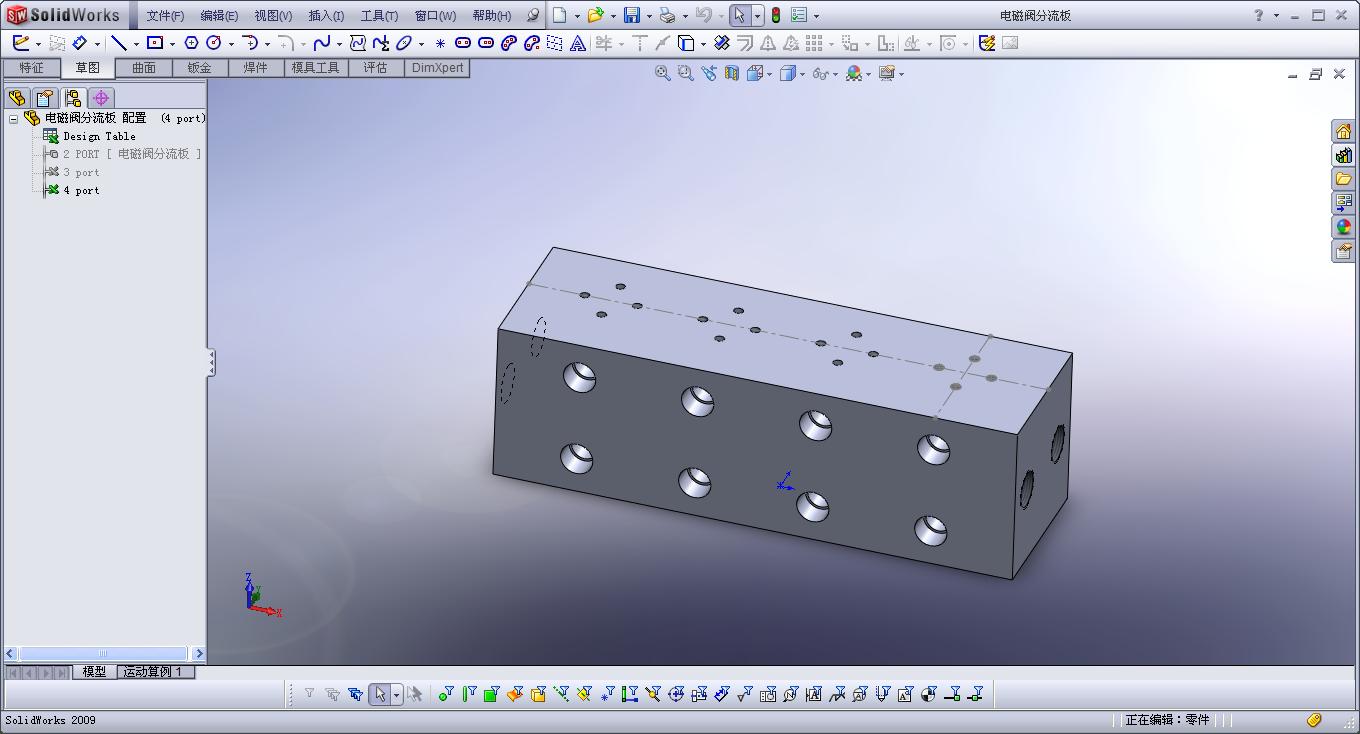Toggle the Filter Faces selection filter
Screen dimensions: 1360x734
point(492,694)
